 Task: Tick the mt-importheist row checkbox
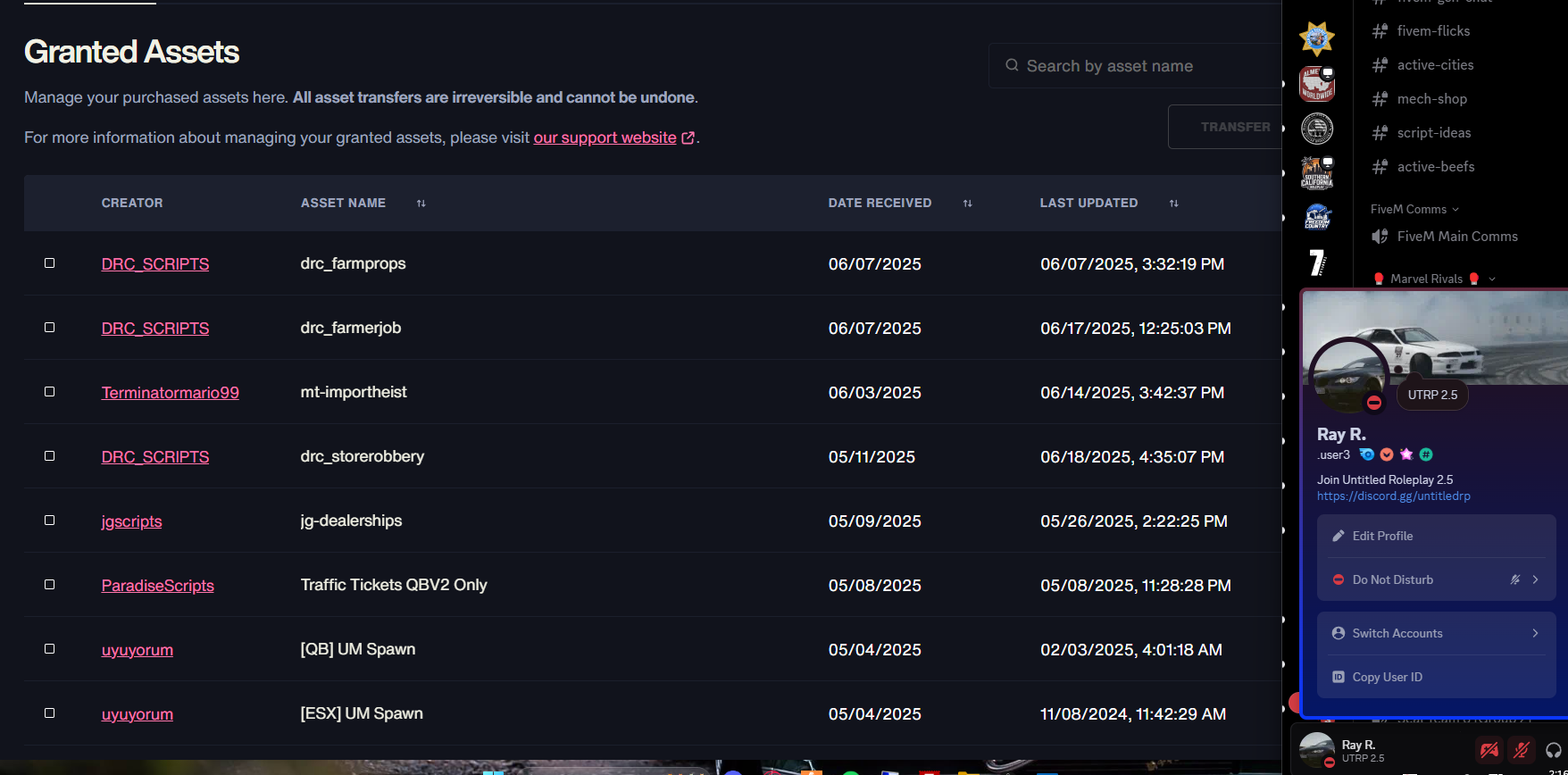(x=50, y=392)
